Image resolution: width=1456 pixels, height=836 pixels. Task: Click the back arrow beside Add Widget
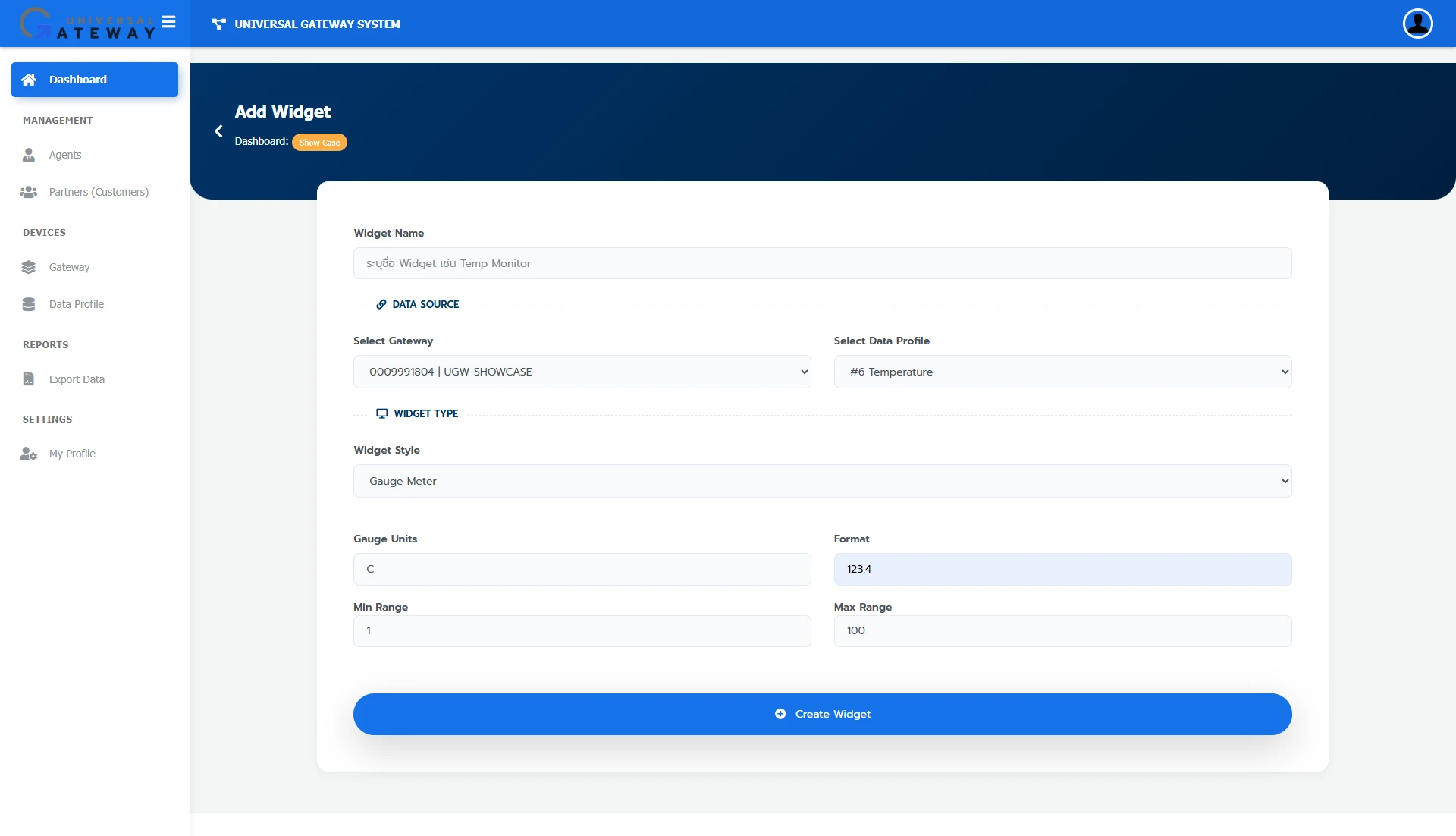pyautogui.click(x=218, y=131)
